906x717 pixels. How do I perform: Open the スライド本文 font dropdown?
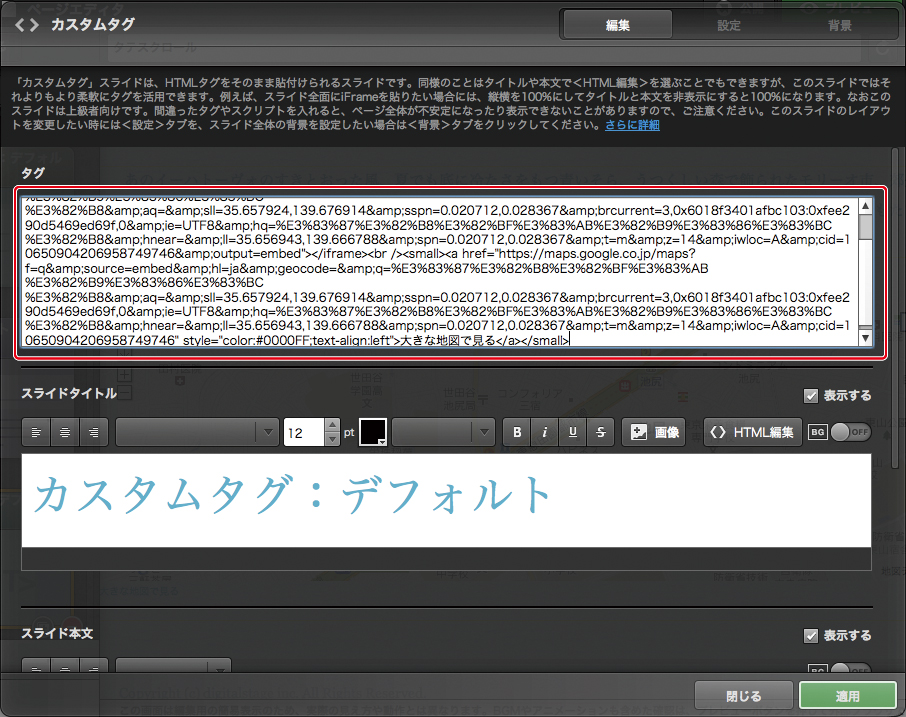click(x=173, y=666)
